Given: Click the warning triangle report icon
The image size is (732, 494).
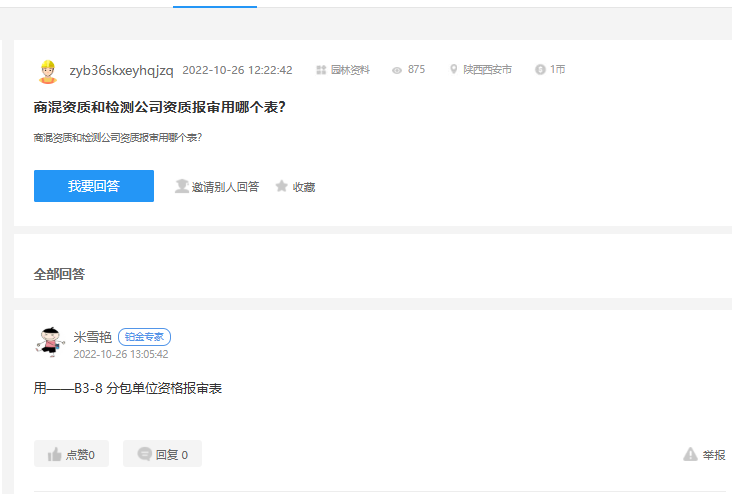Looking at the screenshot, I should [x=690, y=454].
